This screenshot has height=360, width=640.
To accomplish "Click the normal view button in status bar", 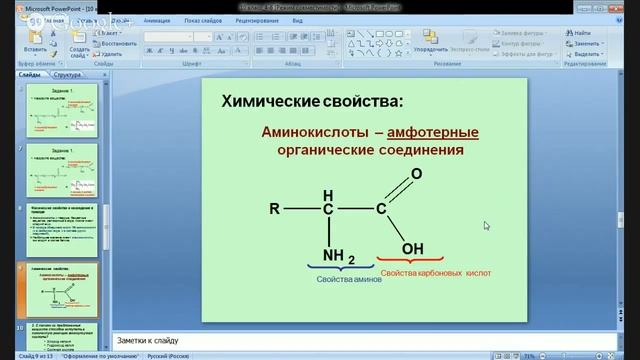I will [x=498, y=356].
